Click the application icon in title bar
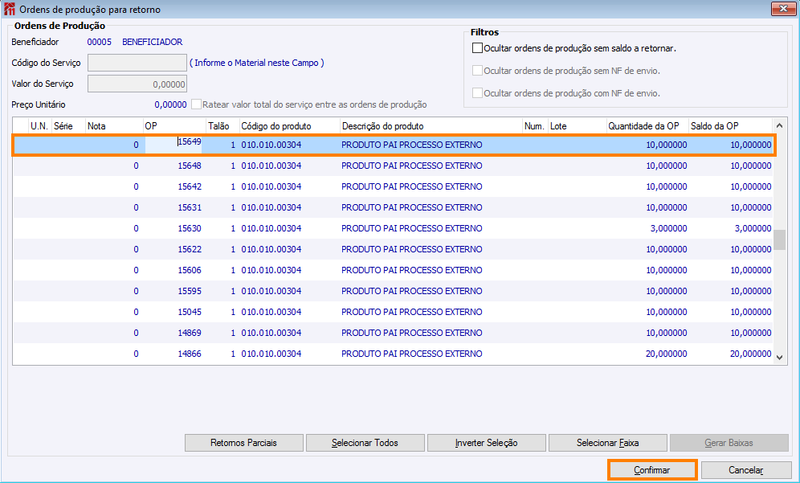 point(9,9)
